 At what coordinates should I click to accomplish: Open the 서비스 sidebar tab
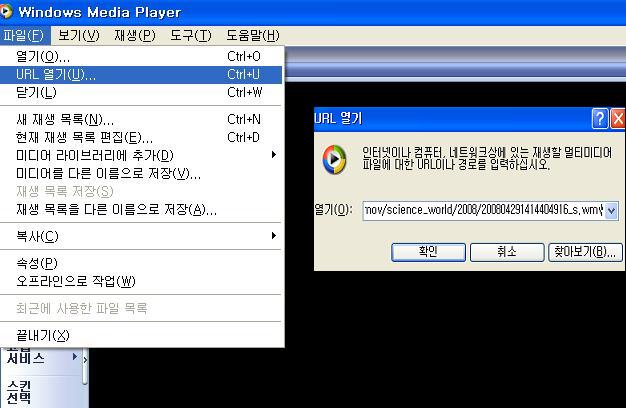[x=26, y=358]
